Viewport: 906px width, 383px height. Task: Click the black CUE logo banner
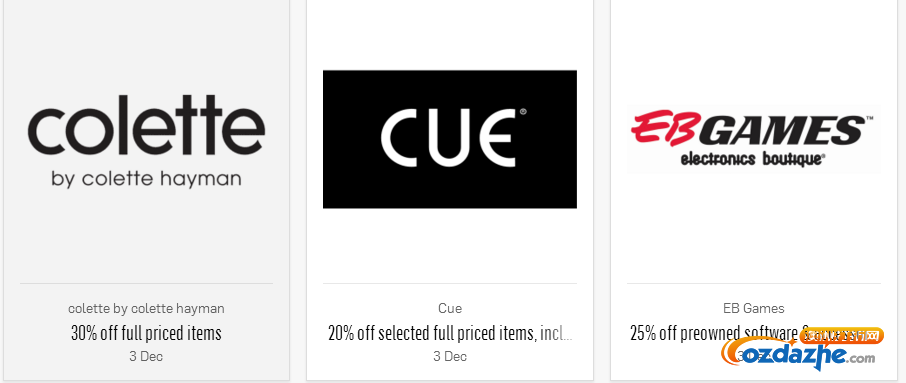450,139
